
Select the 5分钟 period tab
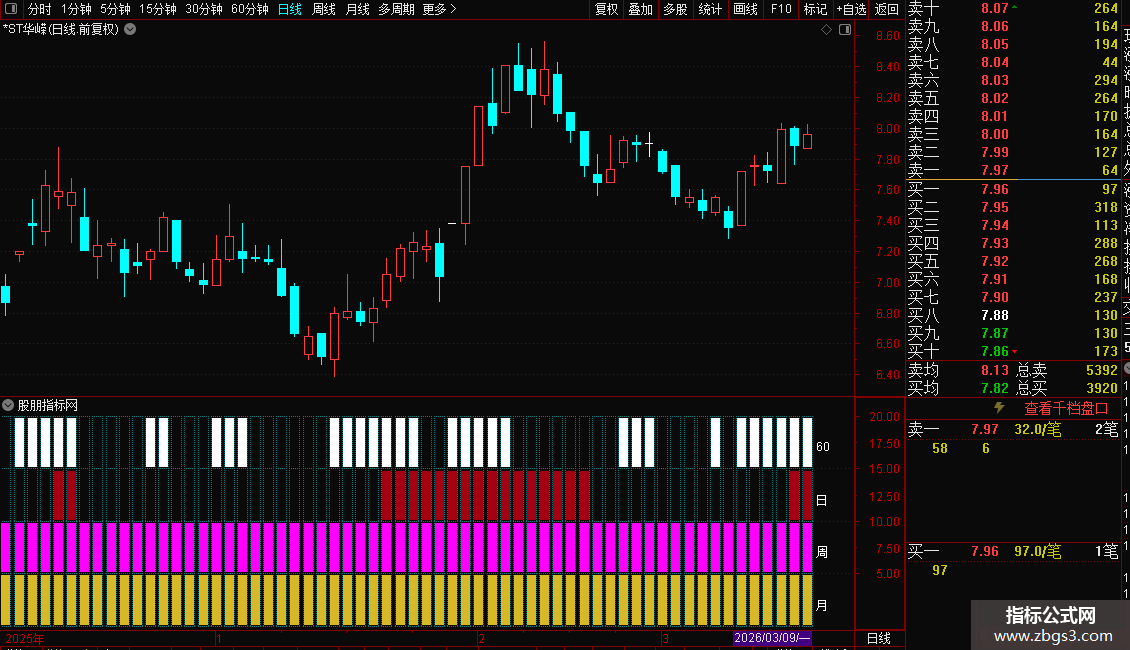click(115, 9)
